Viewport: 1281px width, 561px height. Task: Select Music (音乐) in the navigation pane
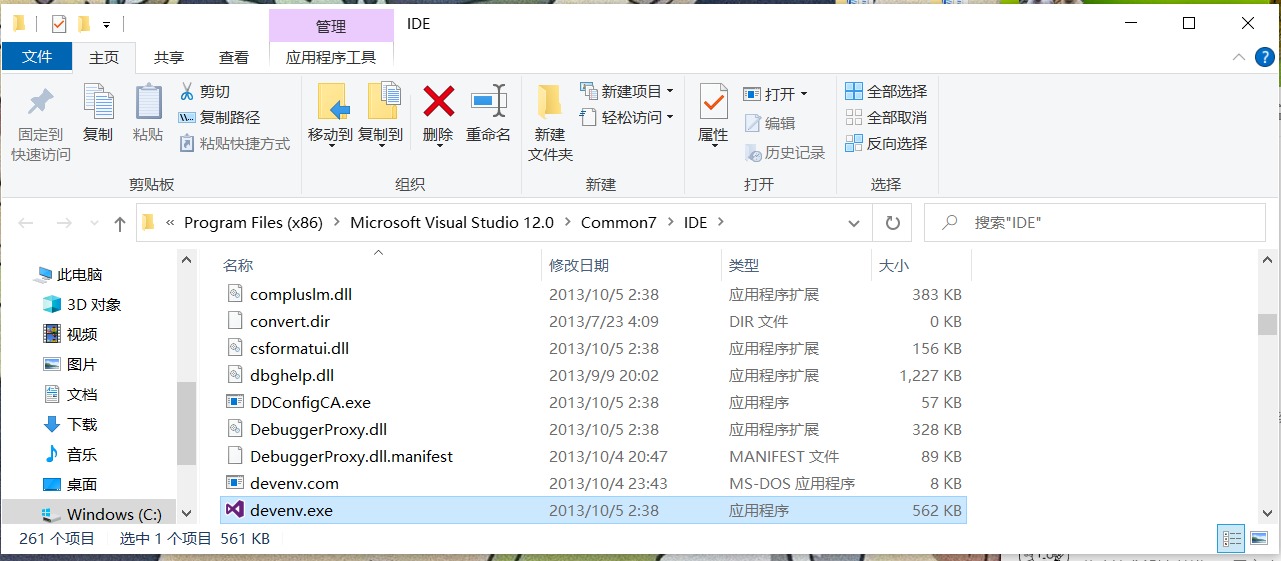(70, 454)
